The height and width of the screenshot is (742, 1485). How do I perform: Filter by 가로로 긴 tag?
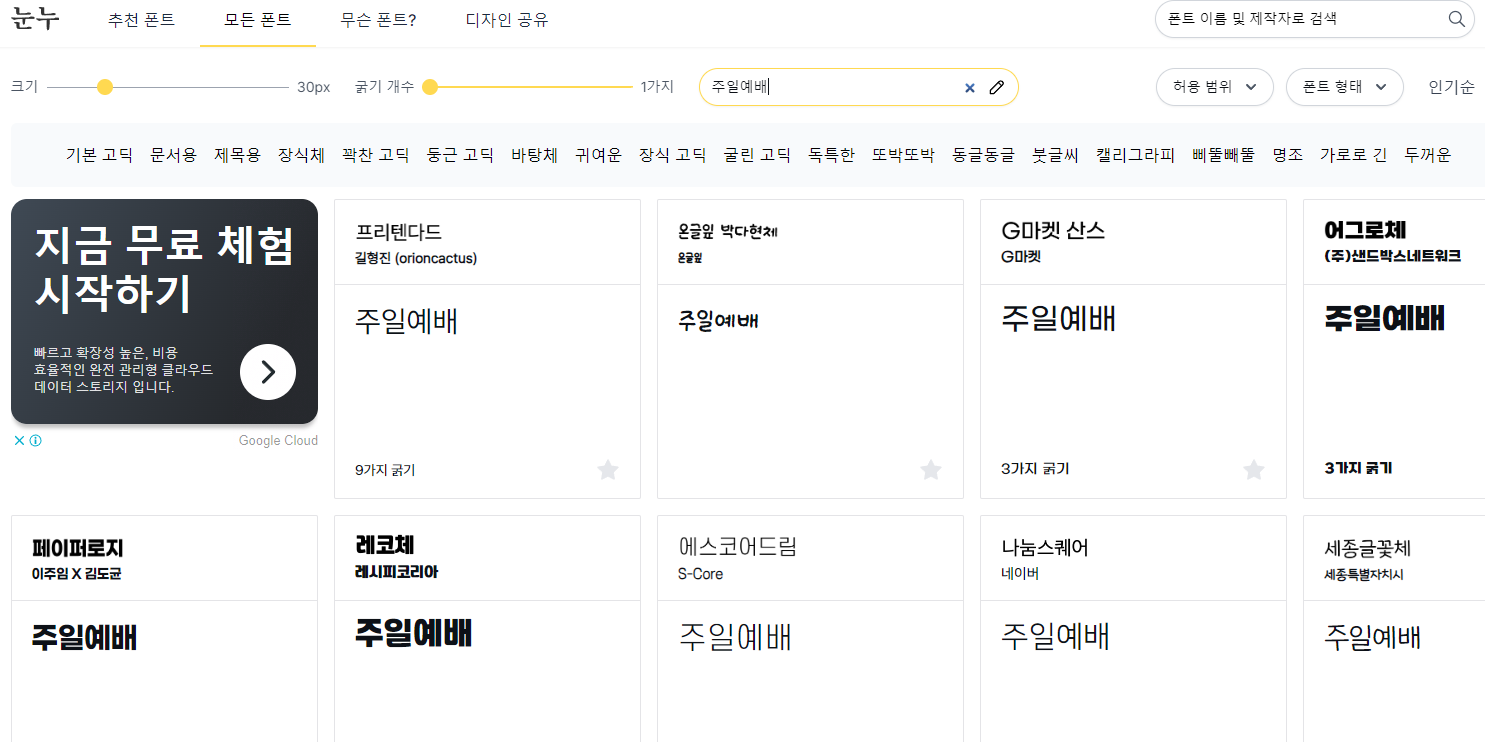click(x=1353, y=155)
